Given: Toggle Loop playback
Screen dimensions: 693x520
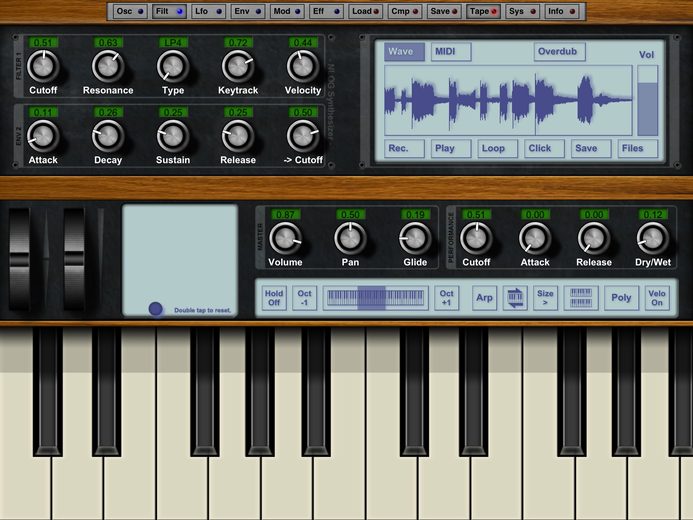Looking at the screenshot, I should (x=497, y=148).
